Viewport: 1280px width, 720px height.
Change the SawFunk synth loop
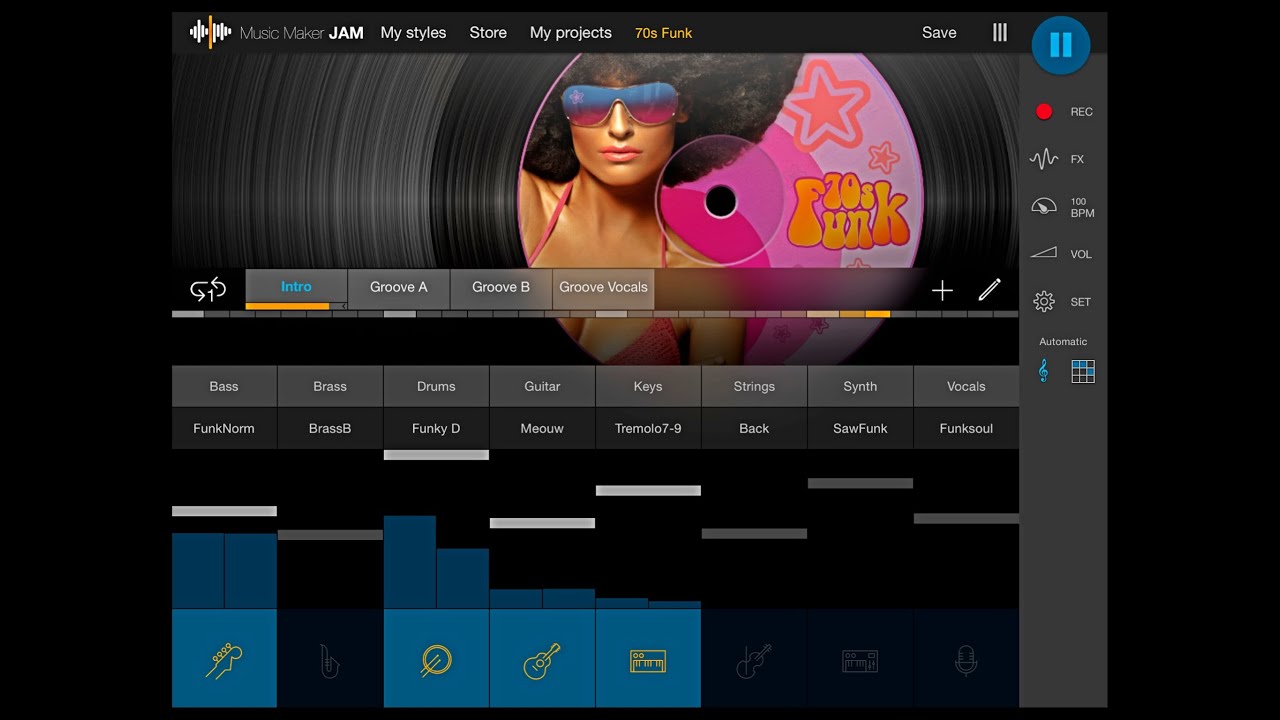point(860,428)
